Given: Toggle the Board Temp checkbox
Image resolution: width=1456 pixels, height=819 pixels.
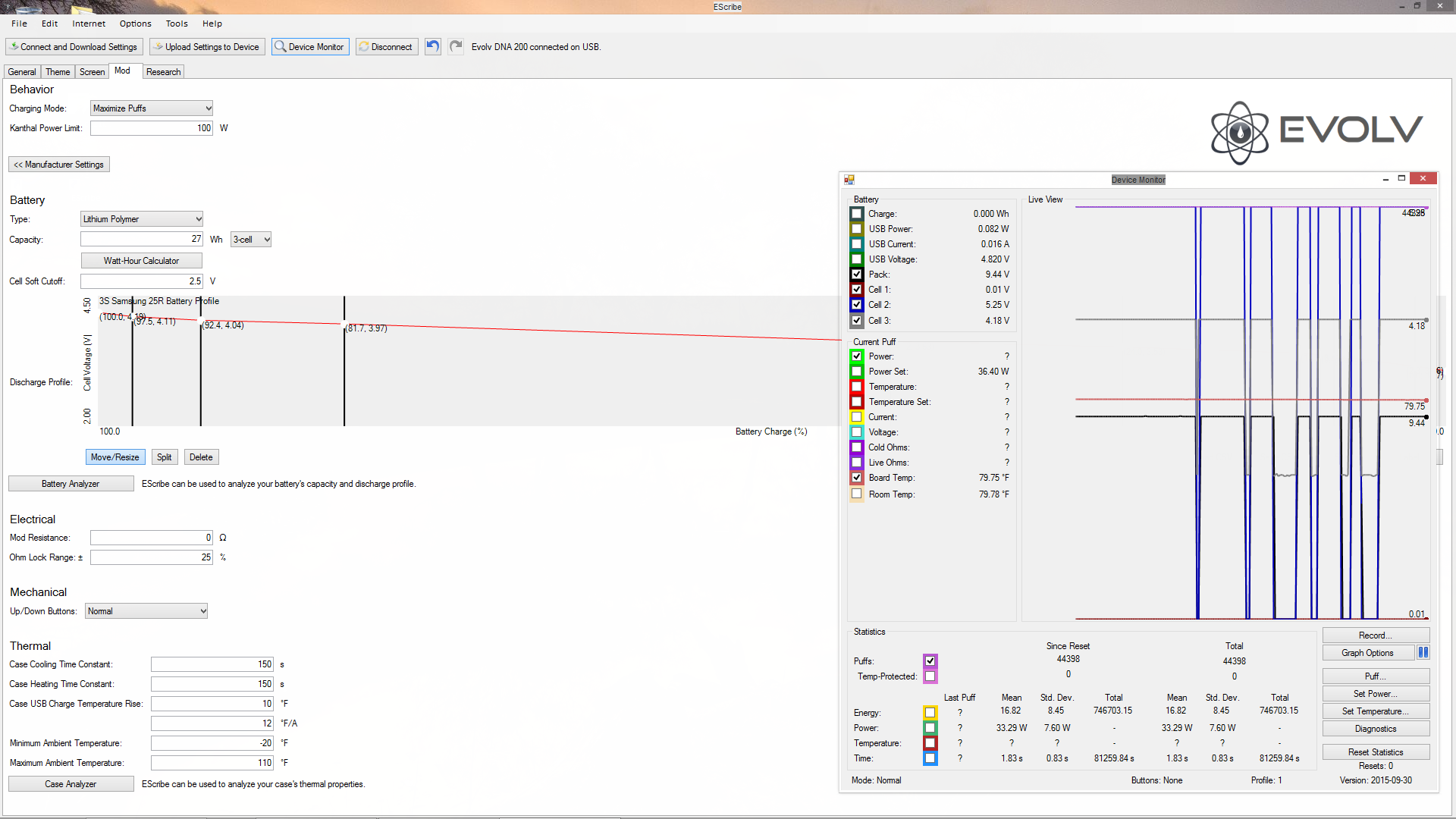Looking at the screenshot, I should coord(857,478).
